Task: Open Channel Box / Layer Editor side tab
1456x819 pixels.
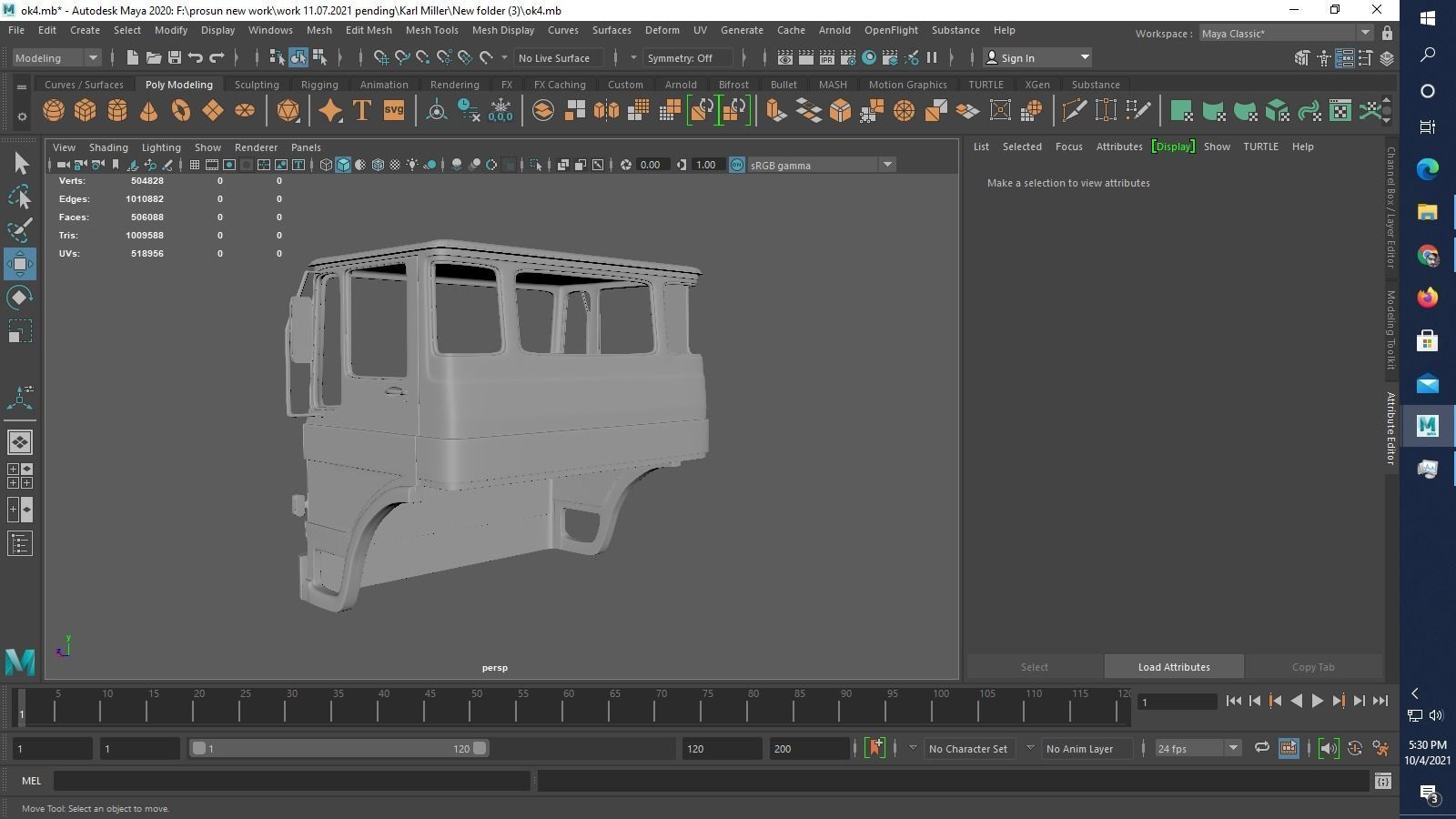Action: pyautogui.click(x=1390, y=207)
